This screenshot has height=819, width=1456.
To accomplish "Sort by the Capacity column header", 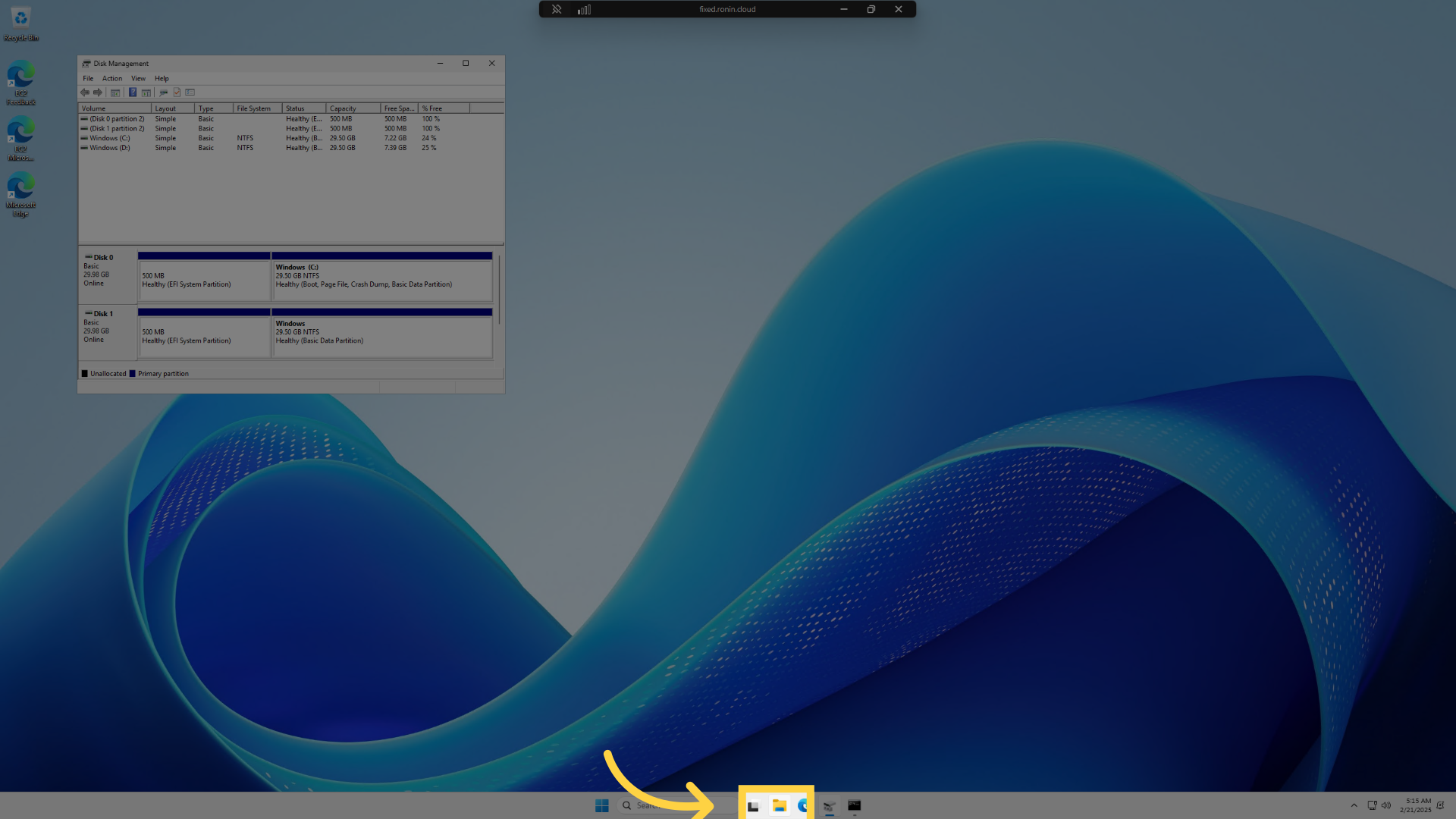I will 353,108.
